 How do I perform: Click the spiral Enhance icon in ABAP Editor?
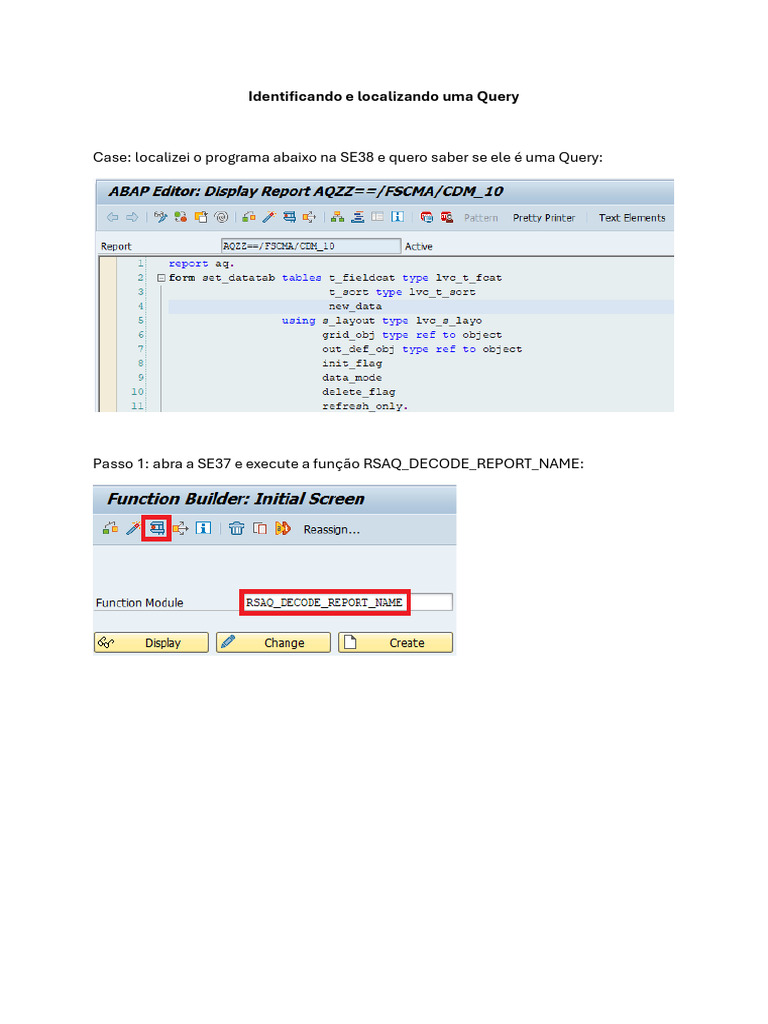(221, 217)
